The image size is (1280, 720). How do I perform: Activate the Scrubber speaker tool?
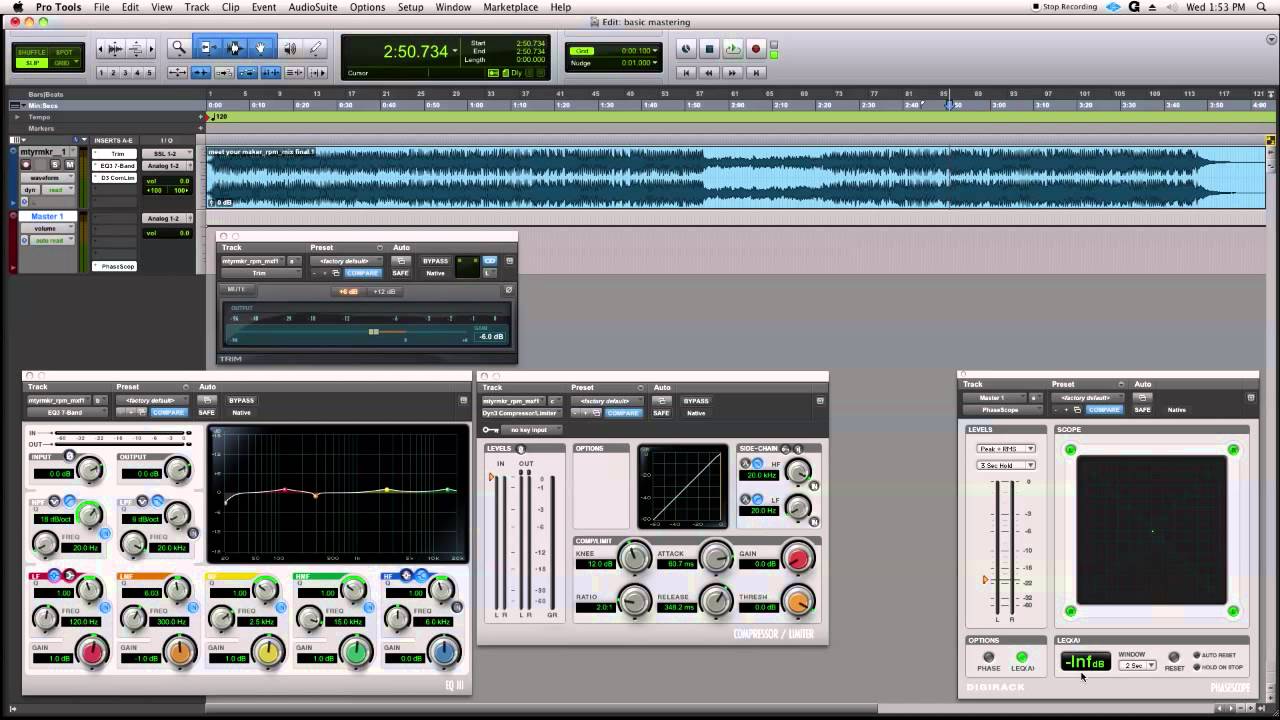coord(290,47)
